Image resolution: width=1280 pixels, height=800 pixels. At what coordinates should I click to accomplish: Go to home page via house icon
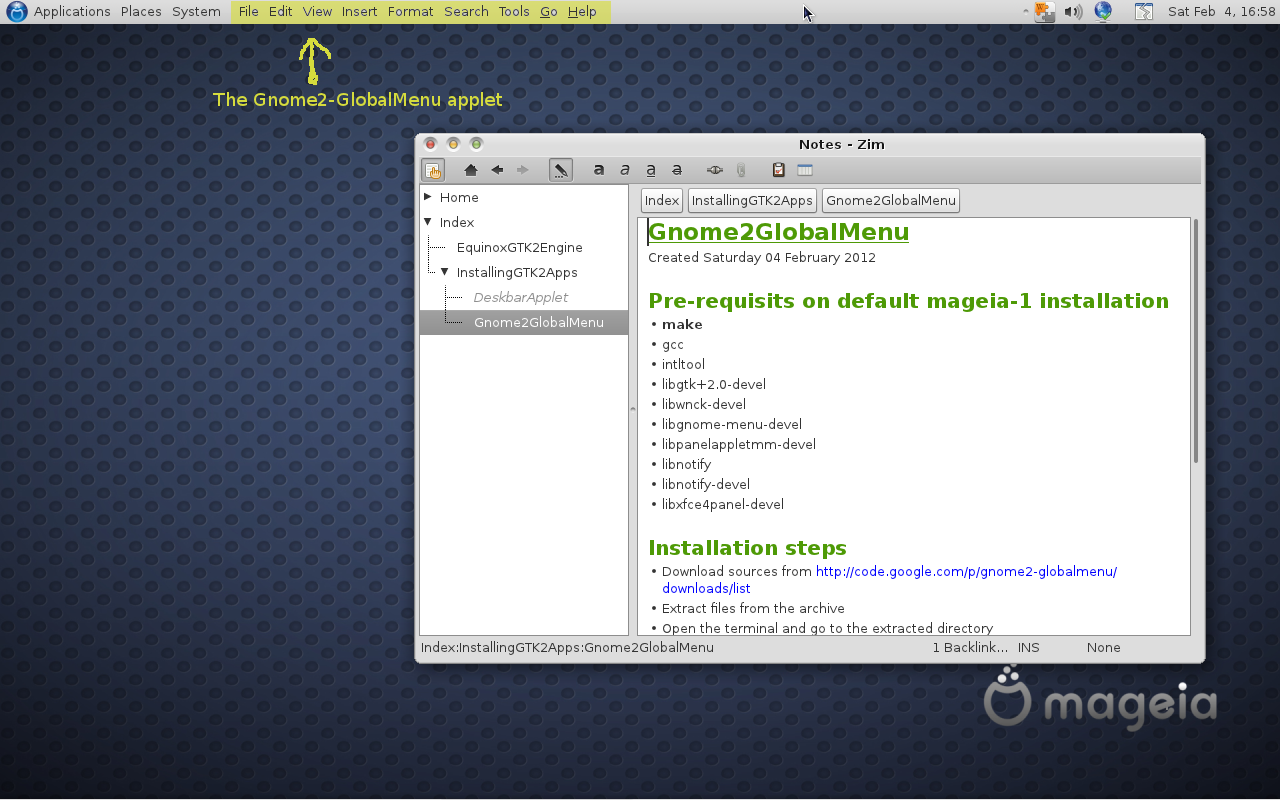(x=471, y=170)
